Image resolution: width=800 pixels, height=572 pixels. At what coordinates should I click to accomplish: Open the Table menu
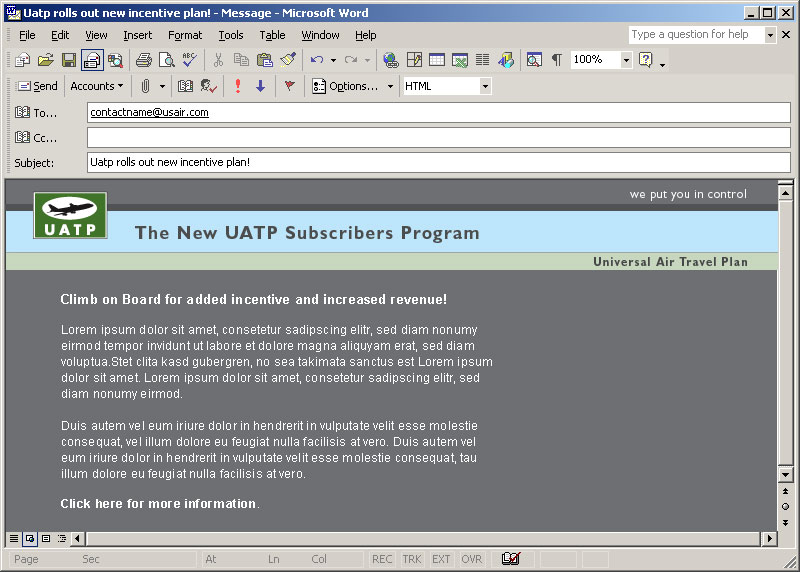pos(272,35)
